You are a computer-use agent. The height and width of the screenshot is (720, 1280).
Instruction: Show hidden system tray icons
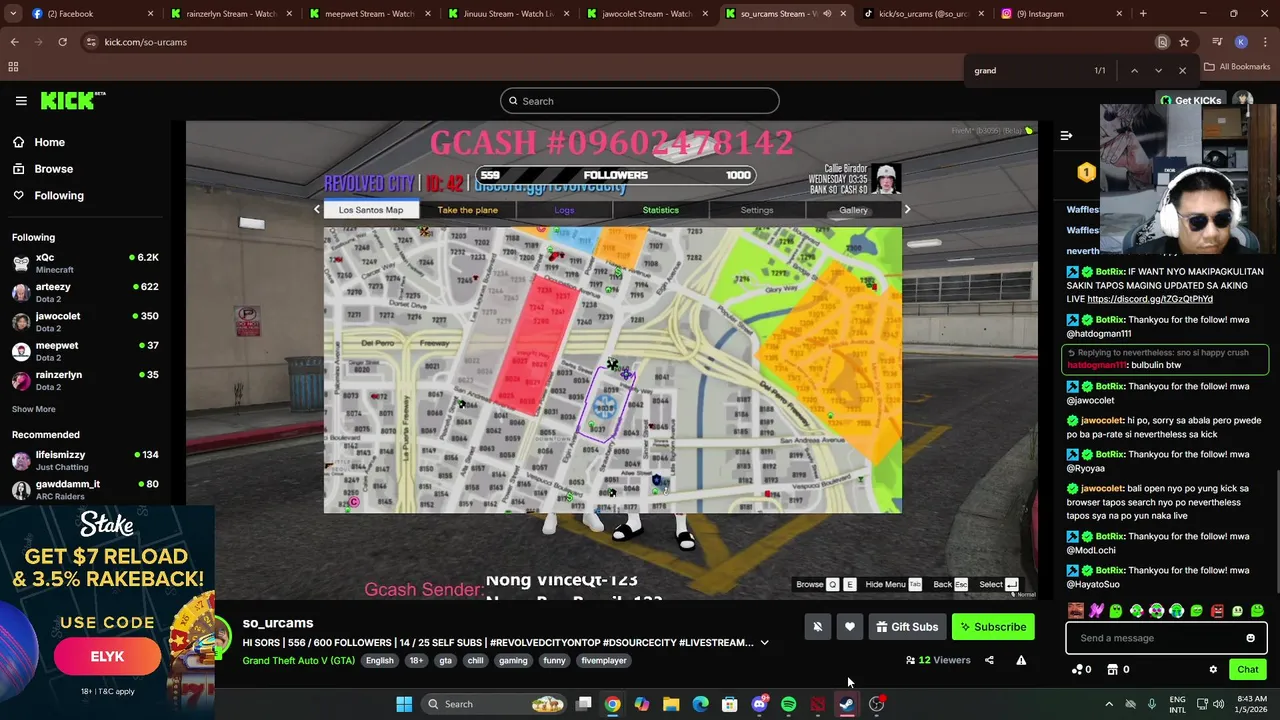[x=1108, y=704]
